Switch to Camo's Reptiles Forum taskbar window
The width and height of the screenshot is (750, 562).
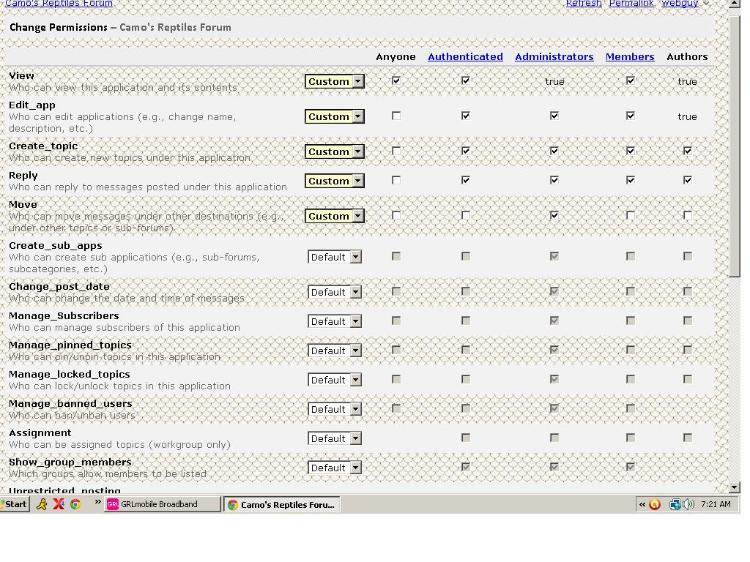click(x=281, y=504)
